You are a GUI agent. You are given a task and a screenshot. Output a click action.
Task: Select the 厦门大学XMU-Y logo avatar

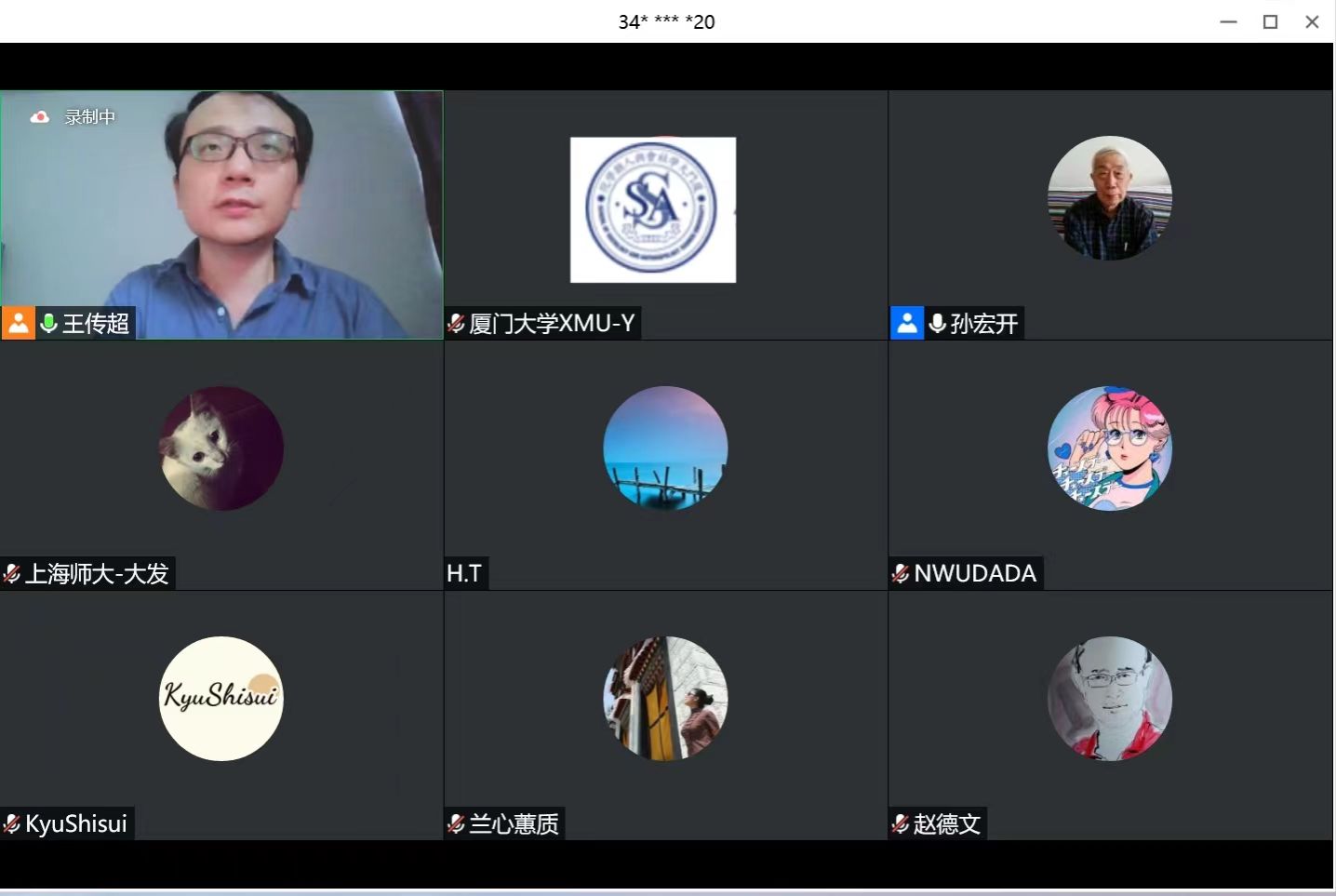pyautogui.click(x=653, y=209)
